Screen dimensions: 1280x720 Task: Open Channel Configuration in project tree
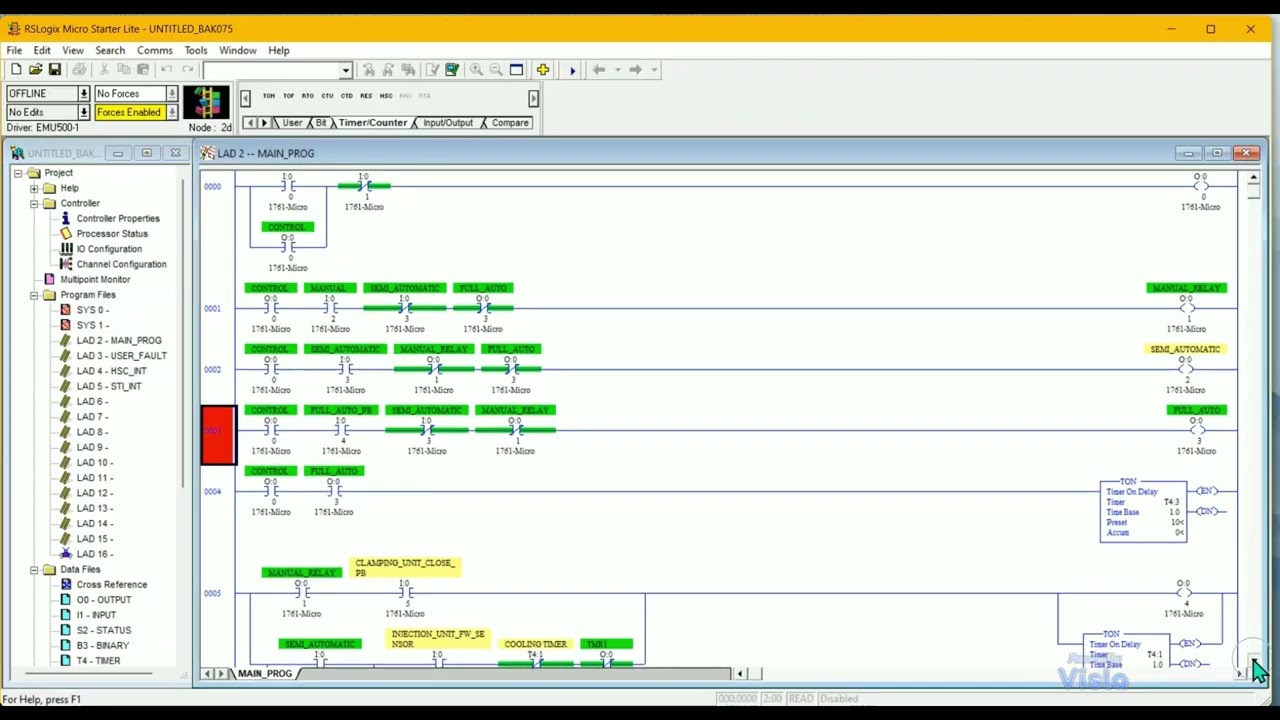121,264
